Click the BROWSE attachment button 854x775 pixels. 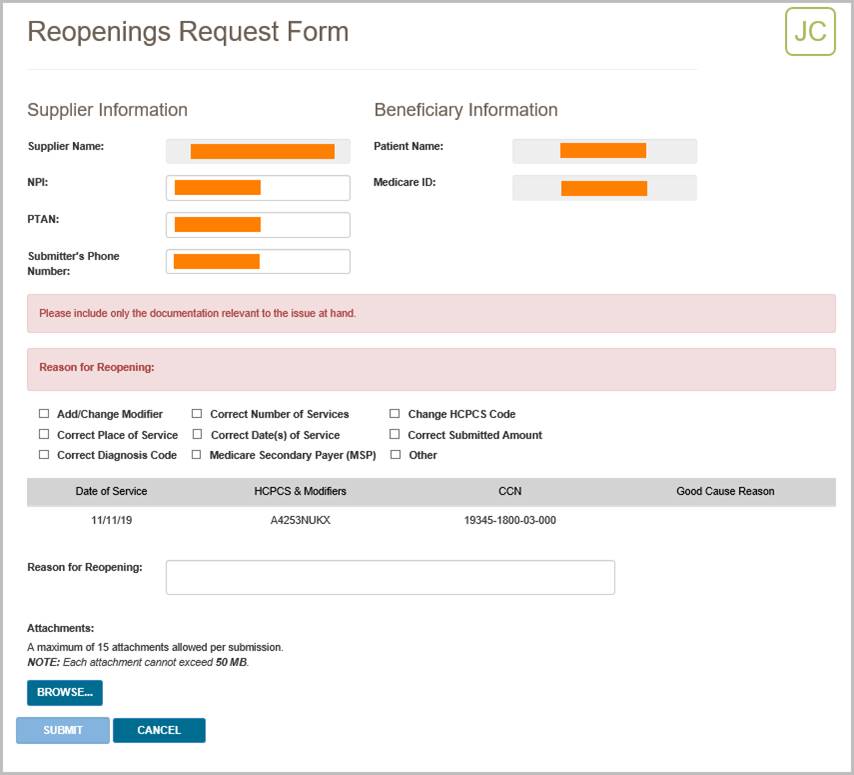point(64,692)
